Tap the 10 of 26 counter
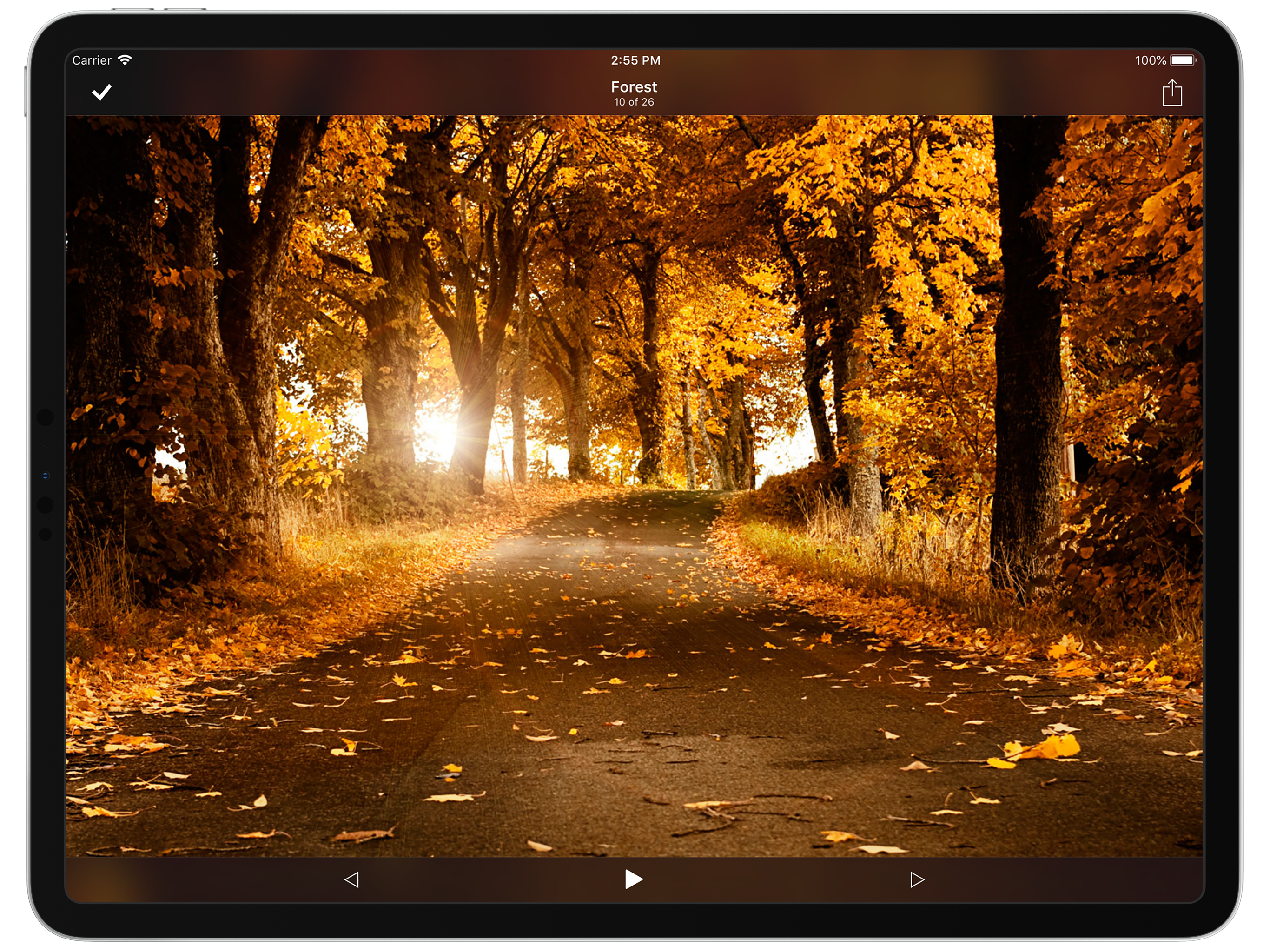1270x952 pixels. (634, 102)
